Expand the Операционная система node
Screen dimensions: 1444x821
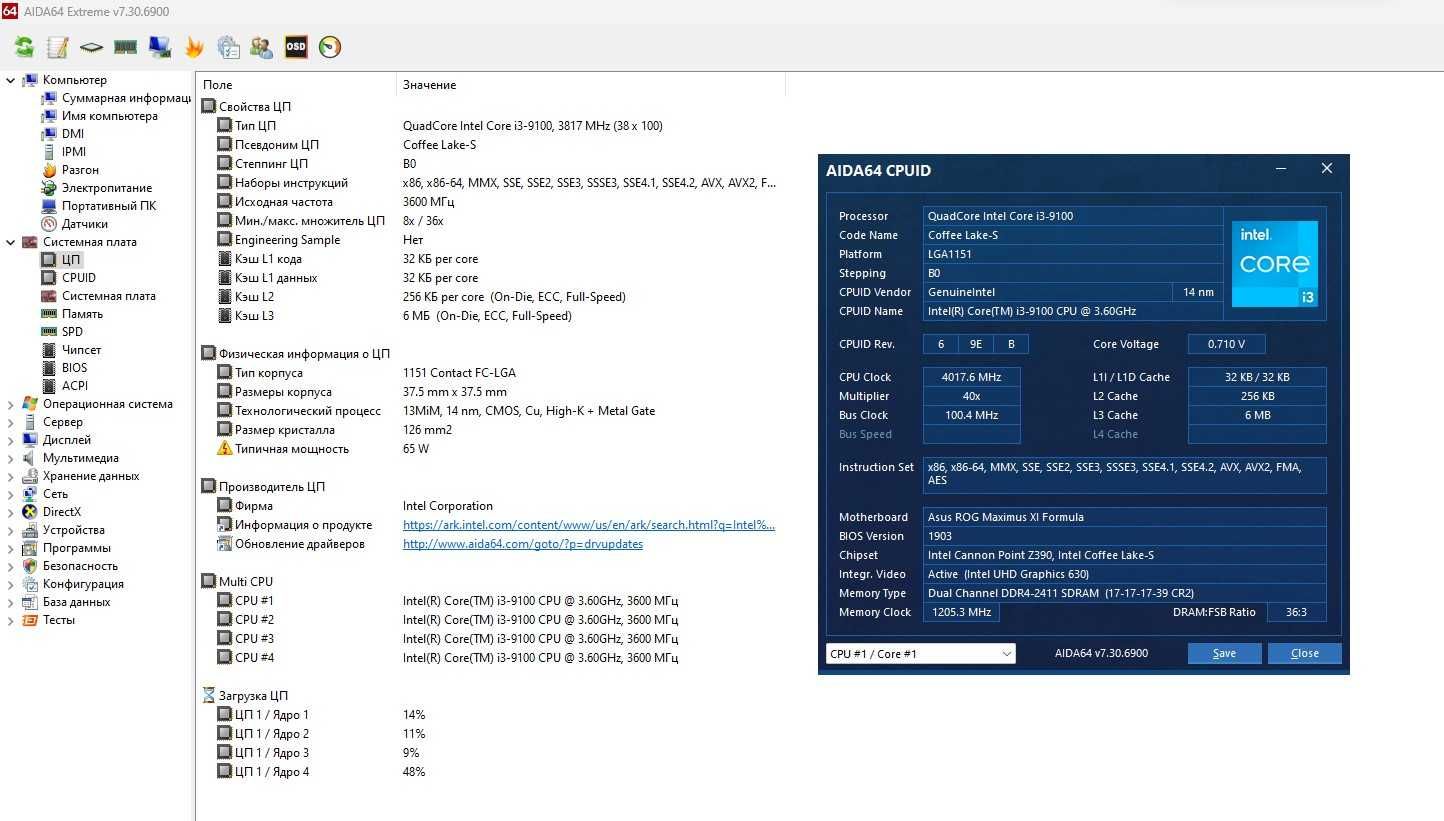point(10,404)
